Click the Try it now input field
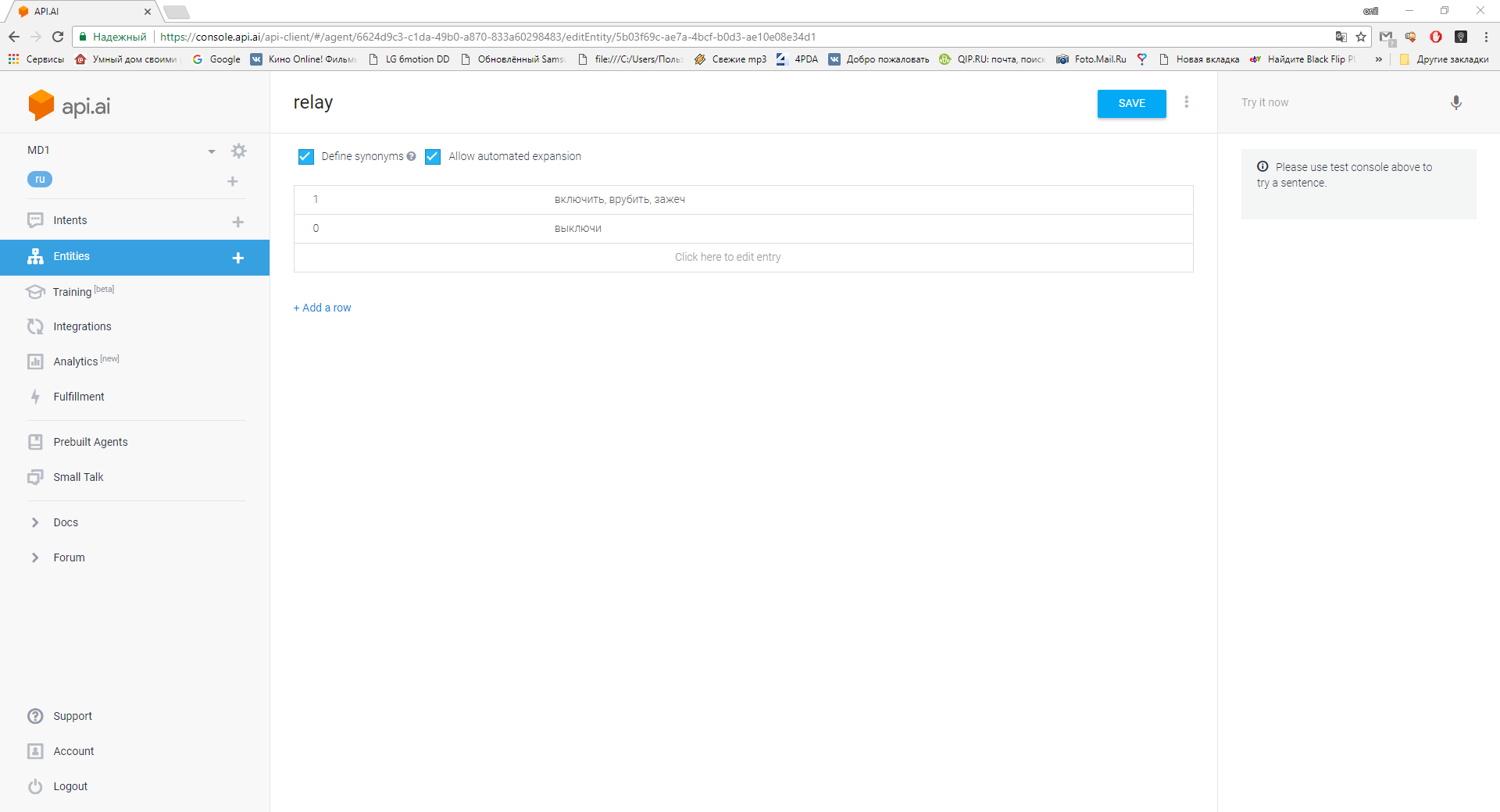The image size is (1500, 812). coord(1340,102)
